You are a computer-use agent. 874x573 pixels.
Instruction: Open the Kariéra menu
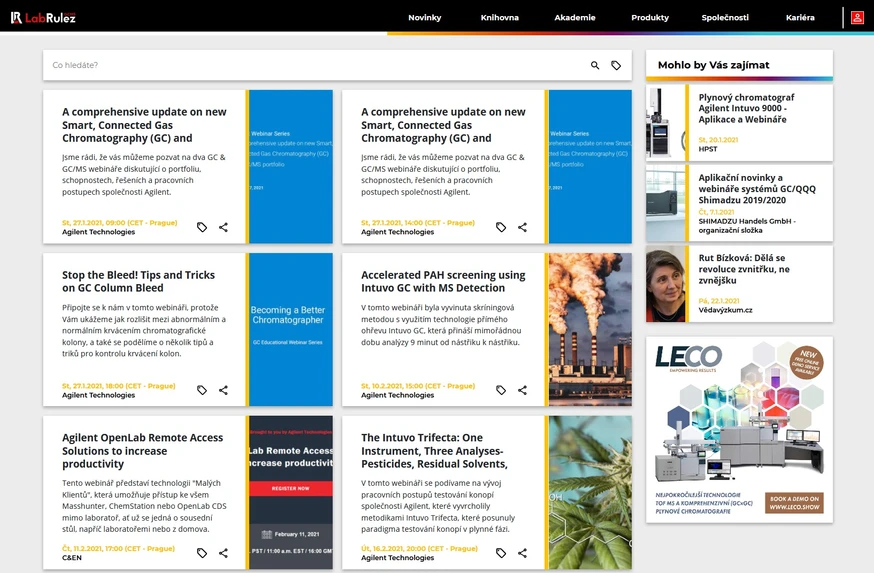tap(800, 17)
